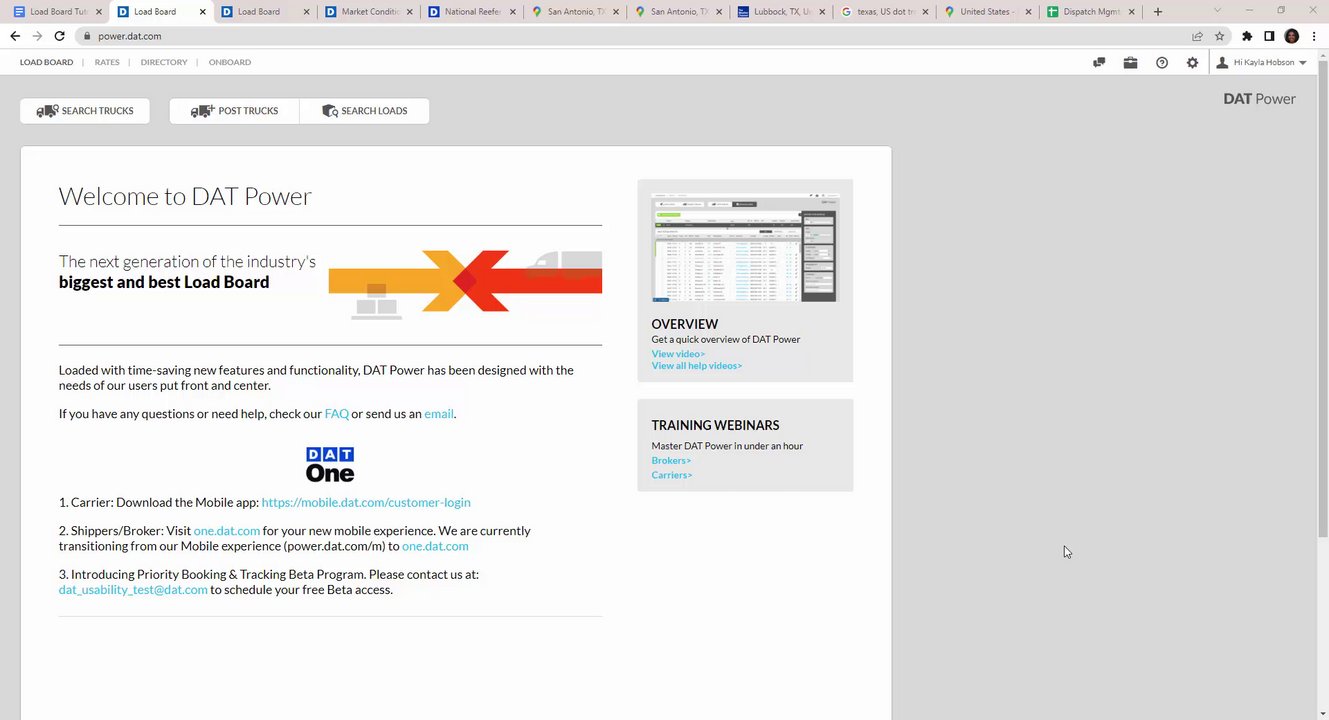Open the tab search chevron in title bar
Image resolution: width=1329 pixels, height=720 pixels.
[1217, 10]
